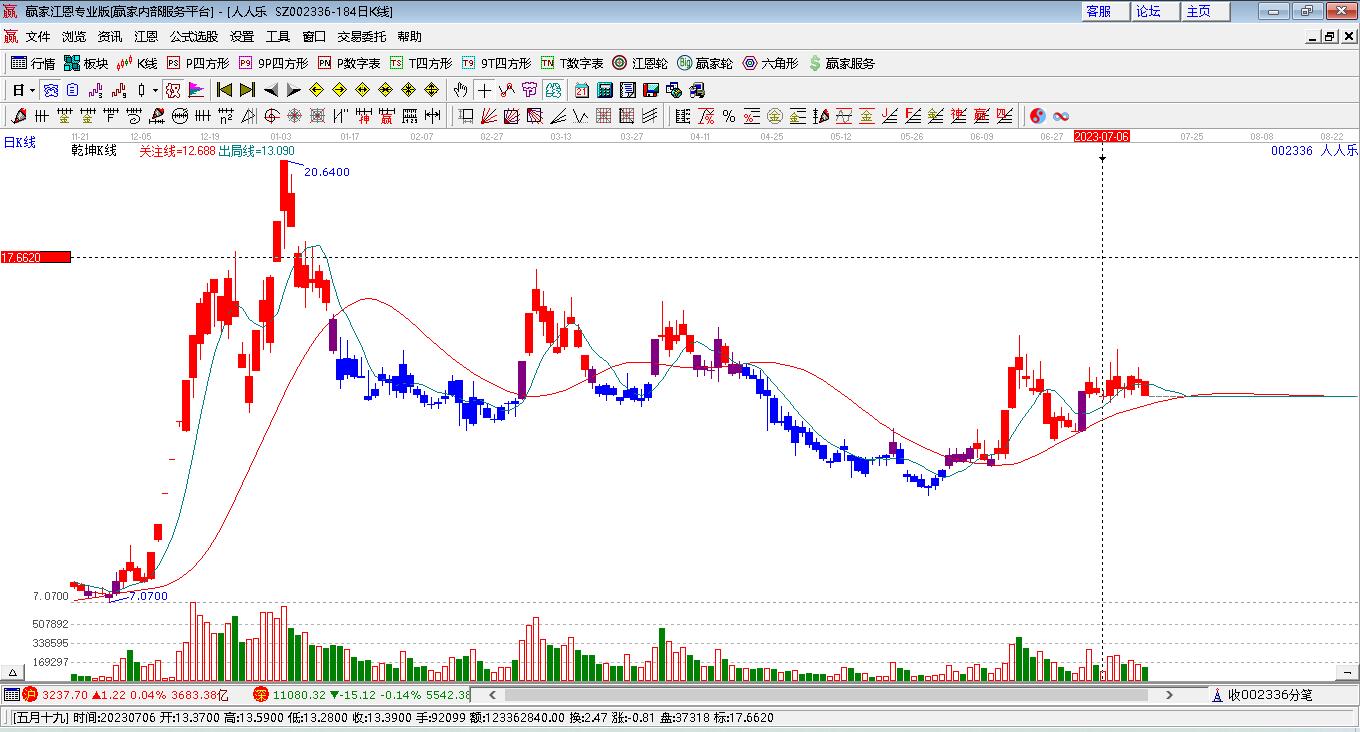Jump to first bar arrow icon
Viewport: 1360px width, 732px height.
pyautogui.click(x=225, y=90)
